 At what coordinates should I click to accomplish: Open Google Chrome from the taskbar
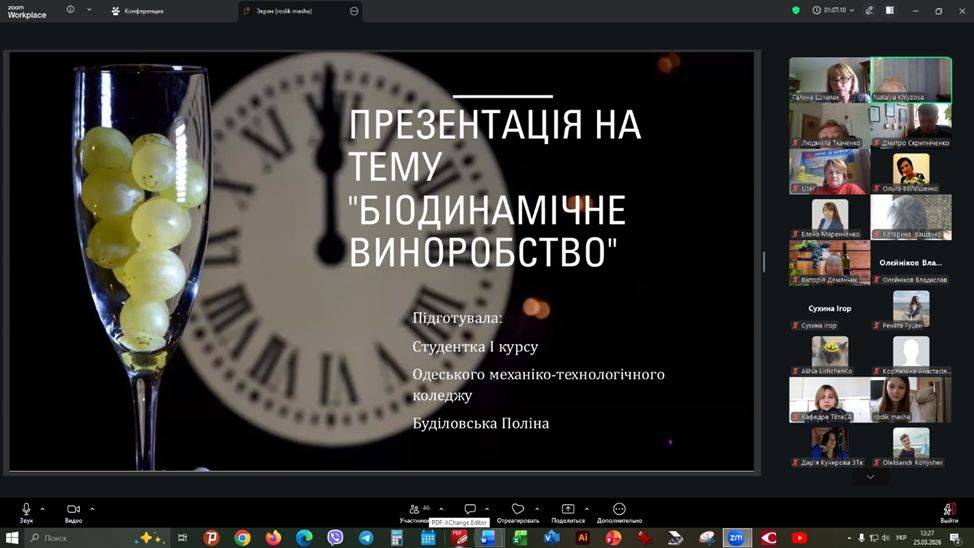tap(242, 538)
